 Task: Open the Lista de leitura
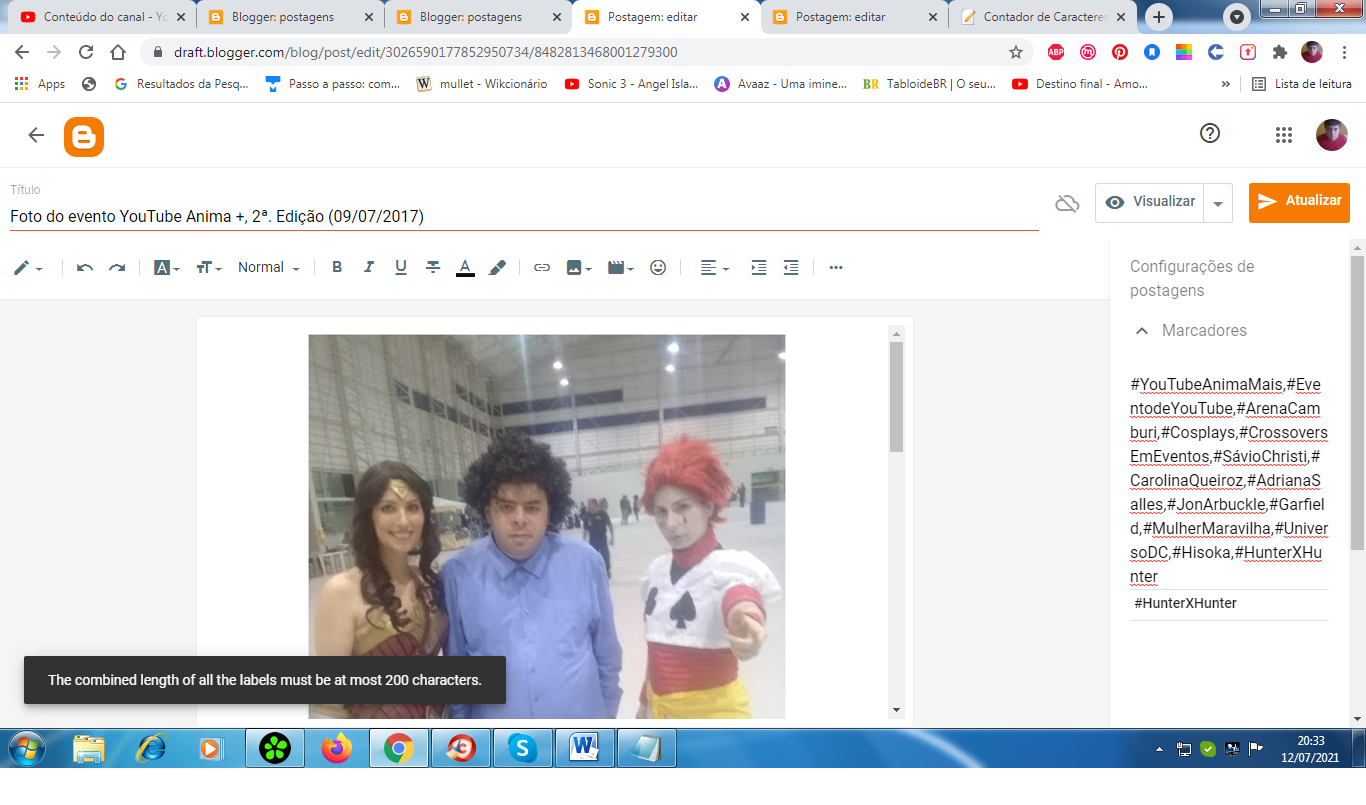click(1302, 84)
